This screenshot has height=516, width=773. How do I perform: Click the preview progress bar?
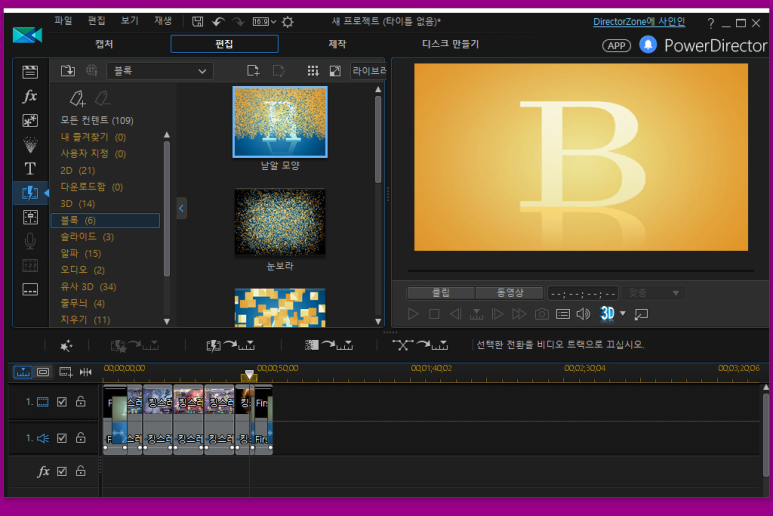pyautogui.click(x=581, y=271)
